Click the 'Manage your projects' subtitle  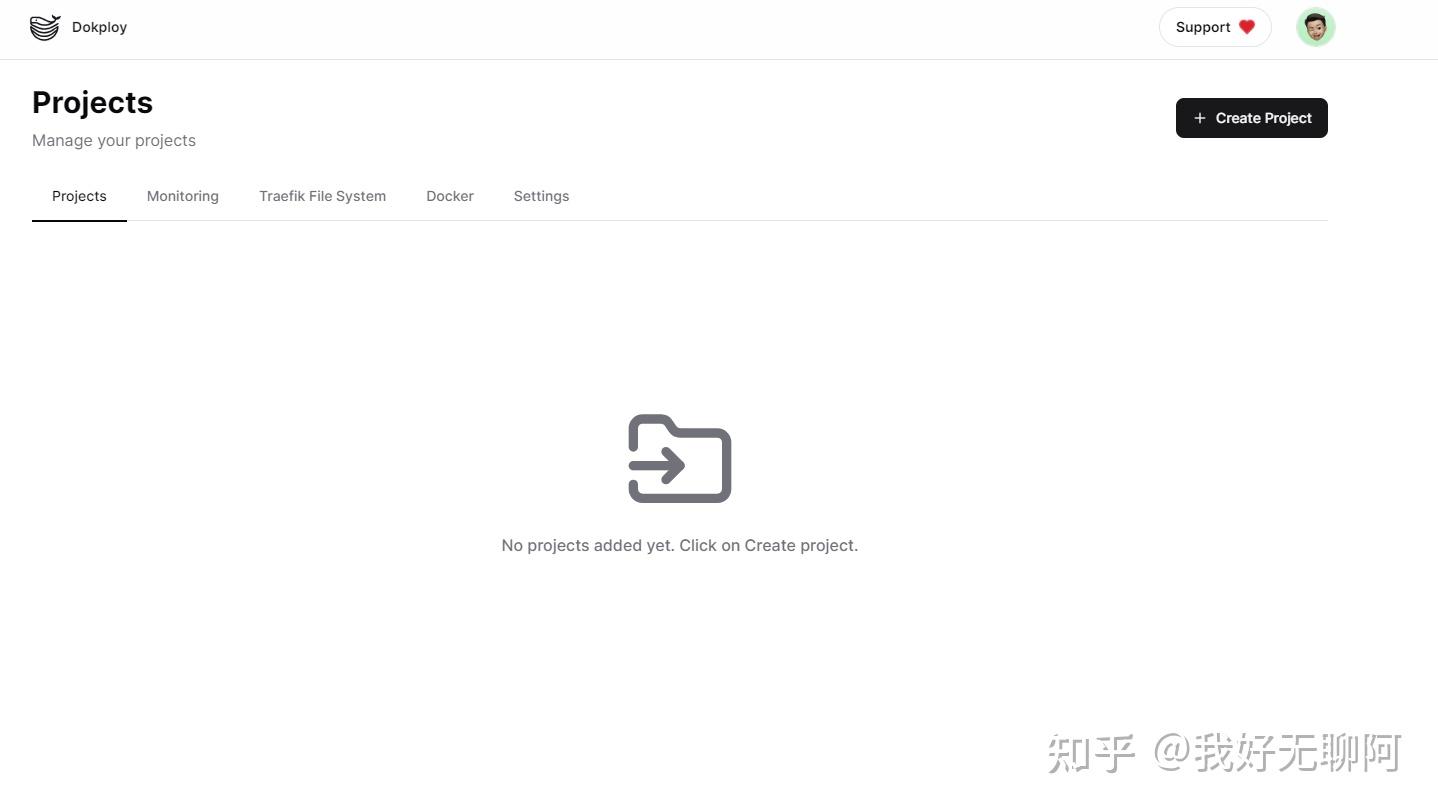pos(113,140)
